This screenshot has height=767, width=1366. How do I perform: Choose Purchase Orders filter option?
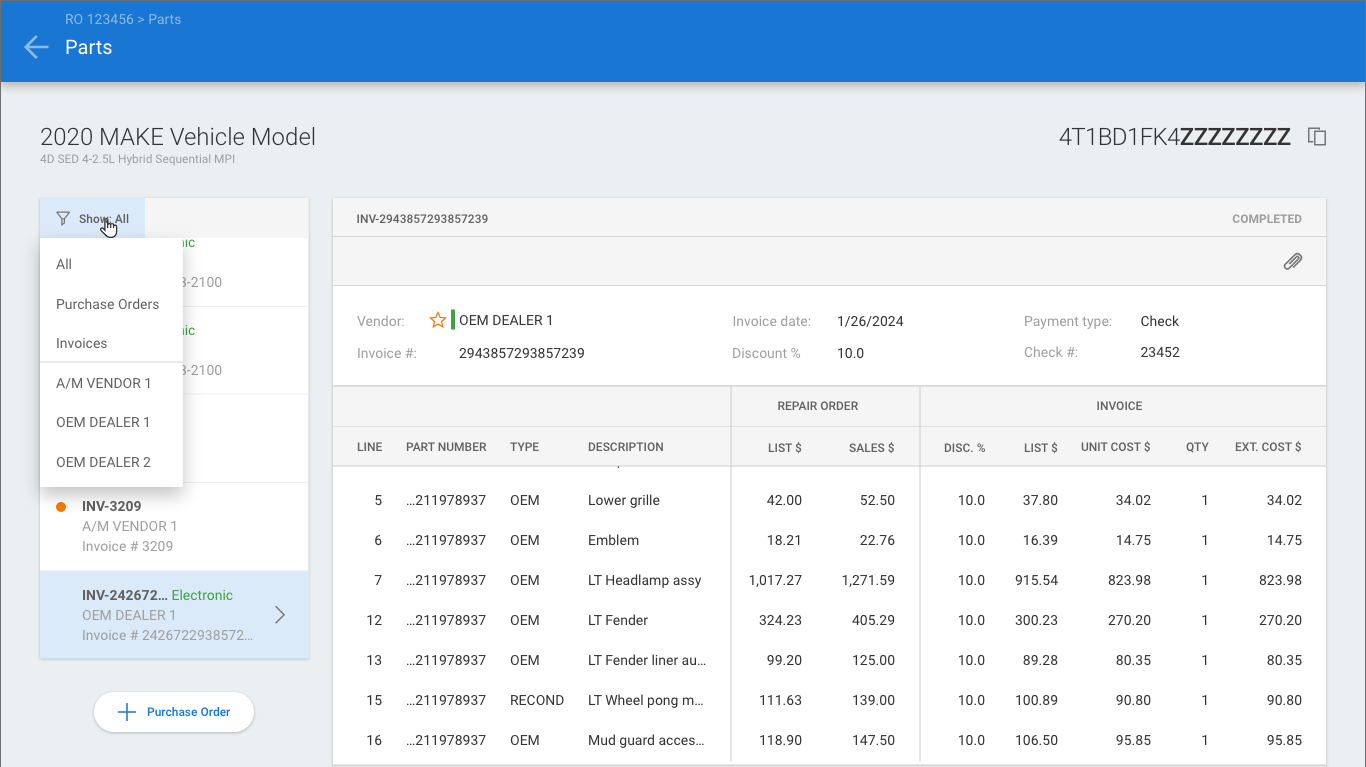point(111,304)
